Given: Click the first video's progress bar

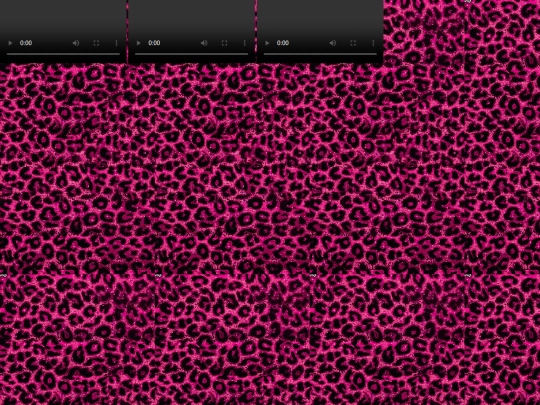Looking at the screenshot, I should (63, 54).
